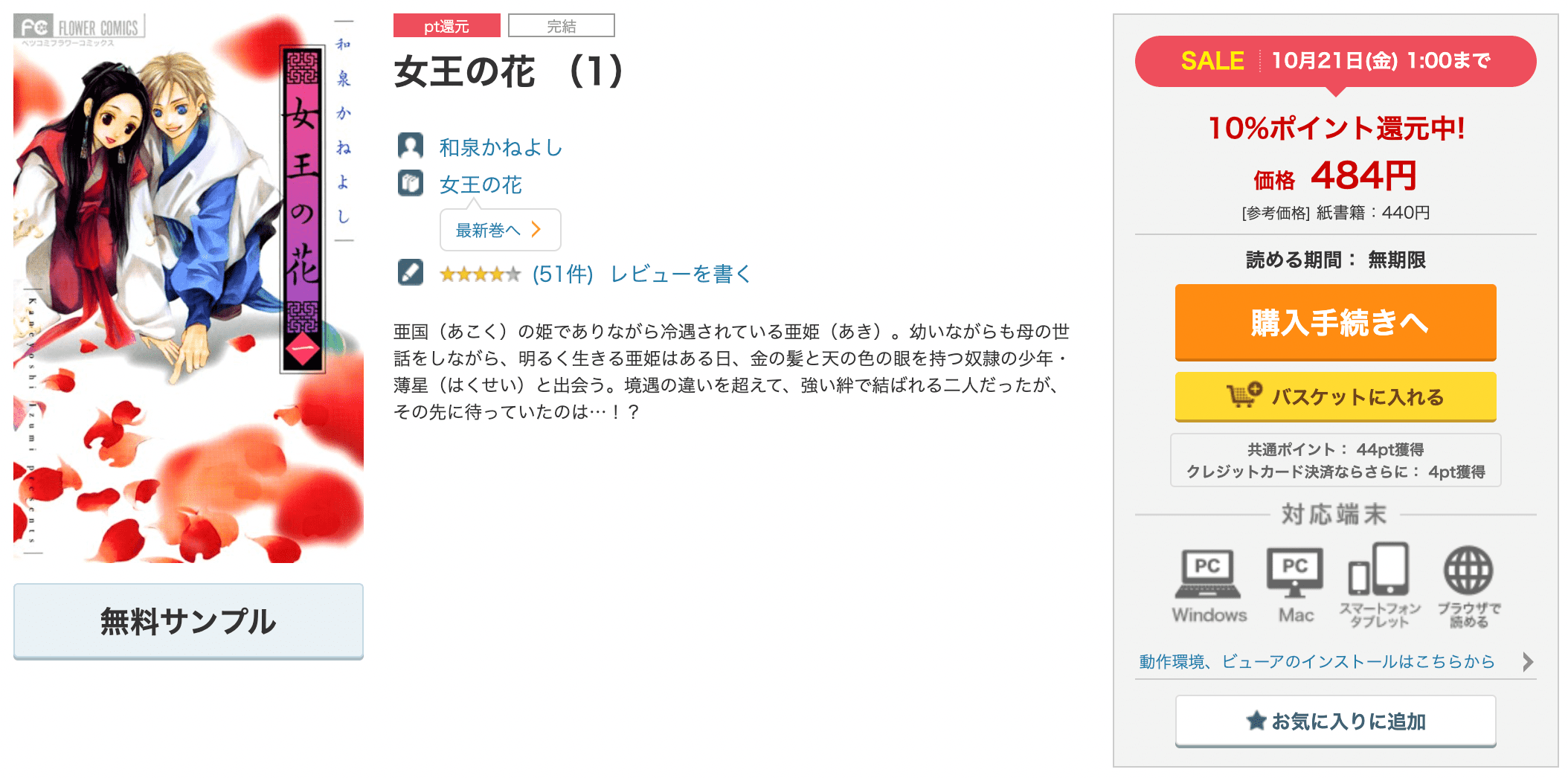
Task: Click the shopping cart basket icon
Action: 1244,395
